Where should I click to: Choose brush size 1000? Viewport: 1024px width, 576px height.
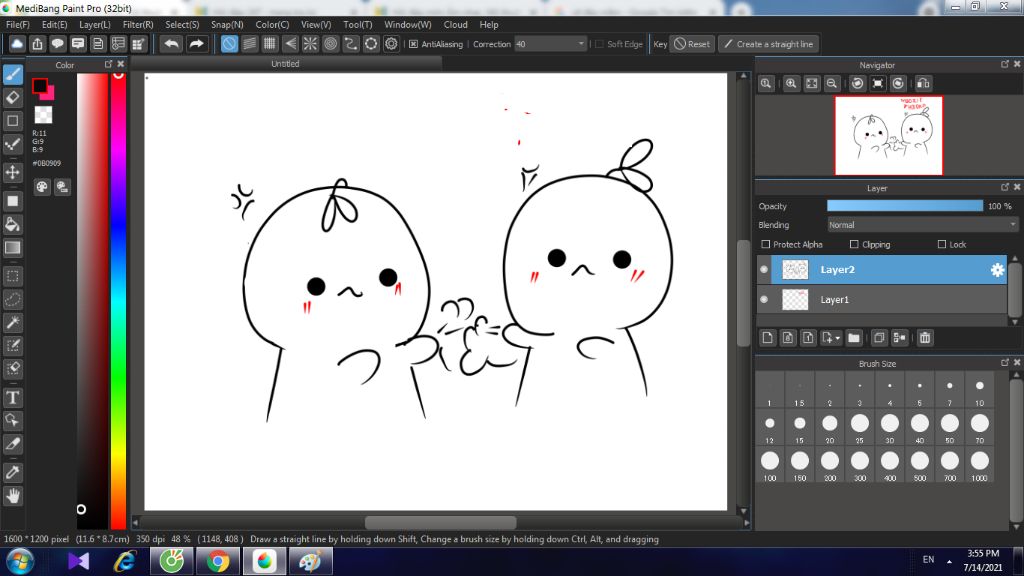[979, 465]
